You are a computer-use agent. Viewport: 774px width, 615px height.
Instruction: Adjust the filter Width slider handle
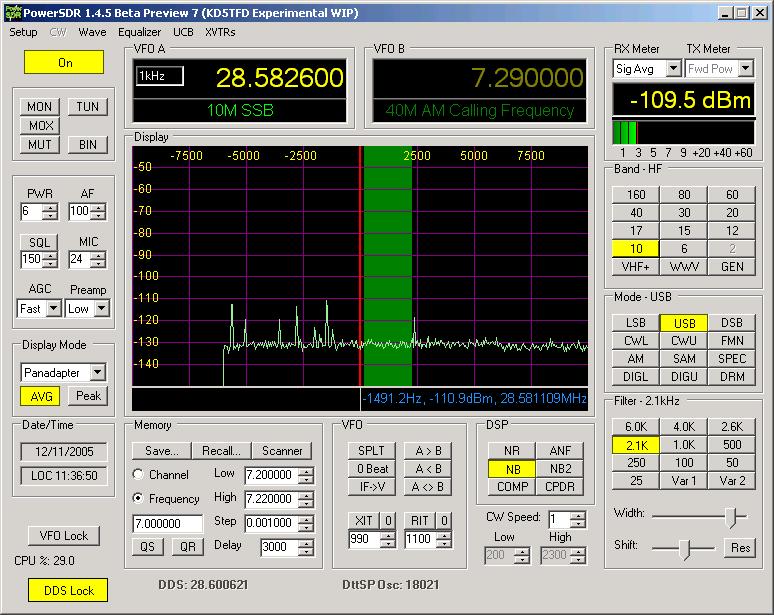tap(732, 517)
